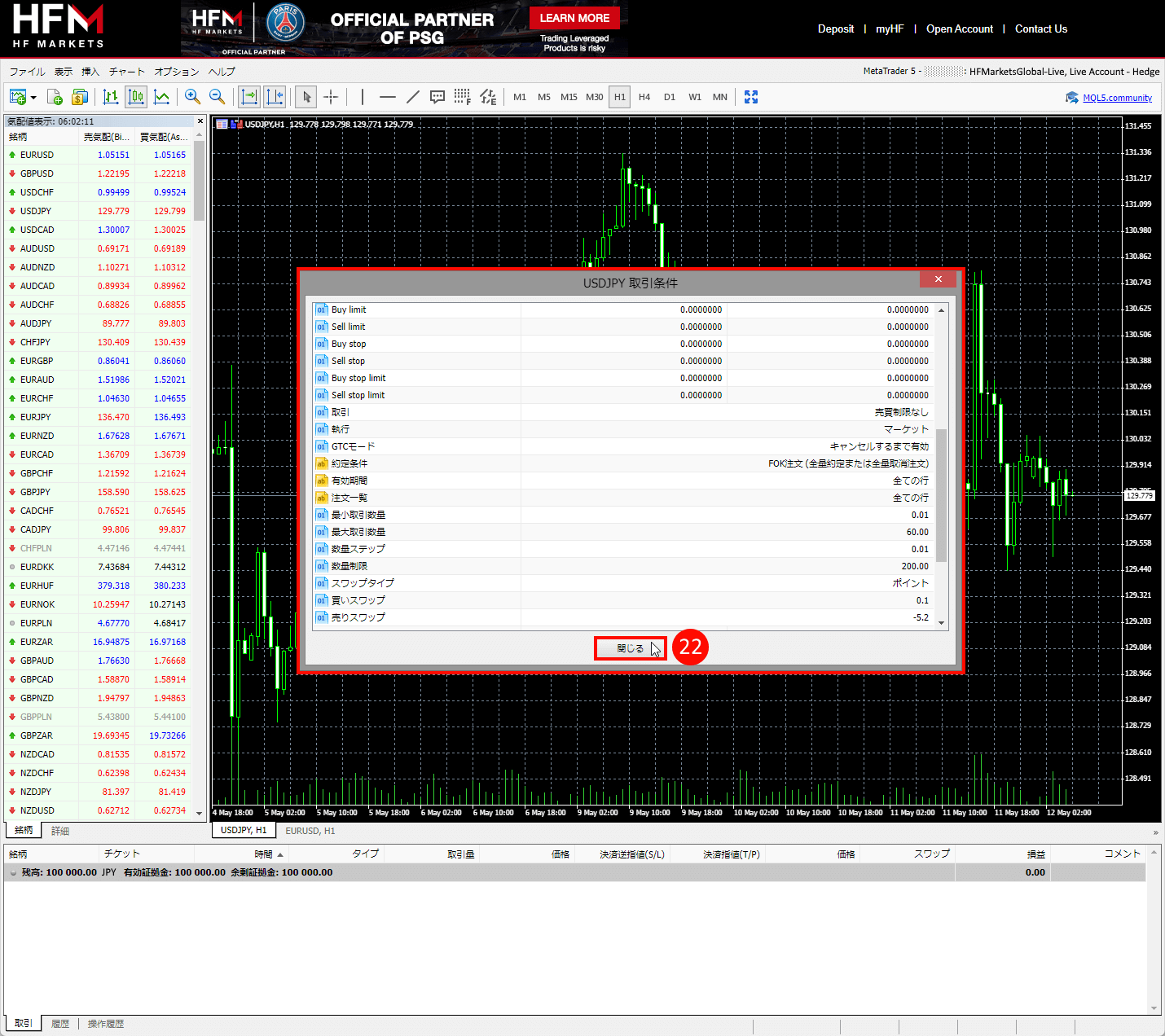Switch to the EURUSD, H1 chart tab
Image resolution: width=1165 pixels, height=1036 pixels.
[x=310, y=831]
